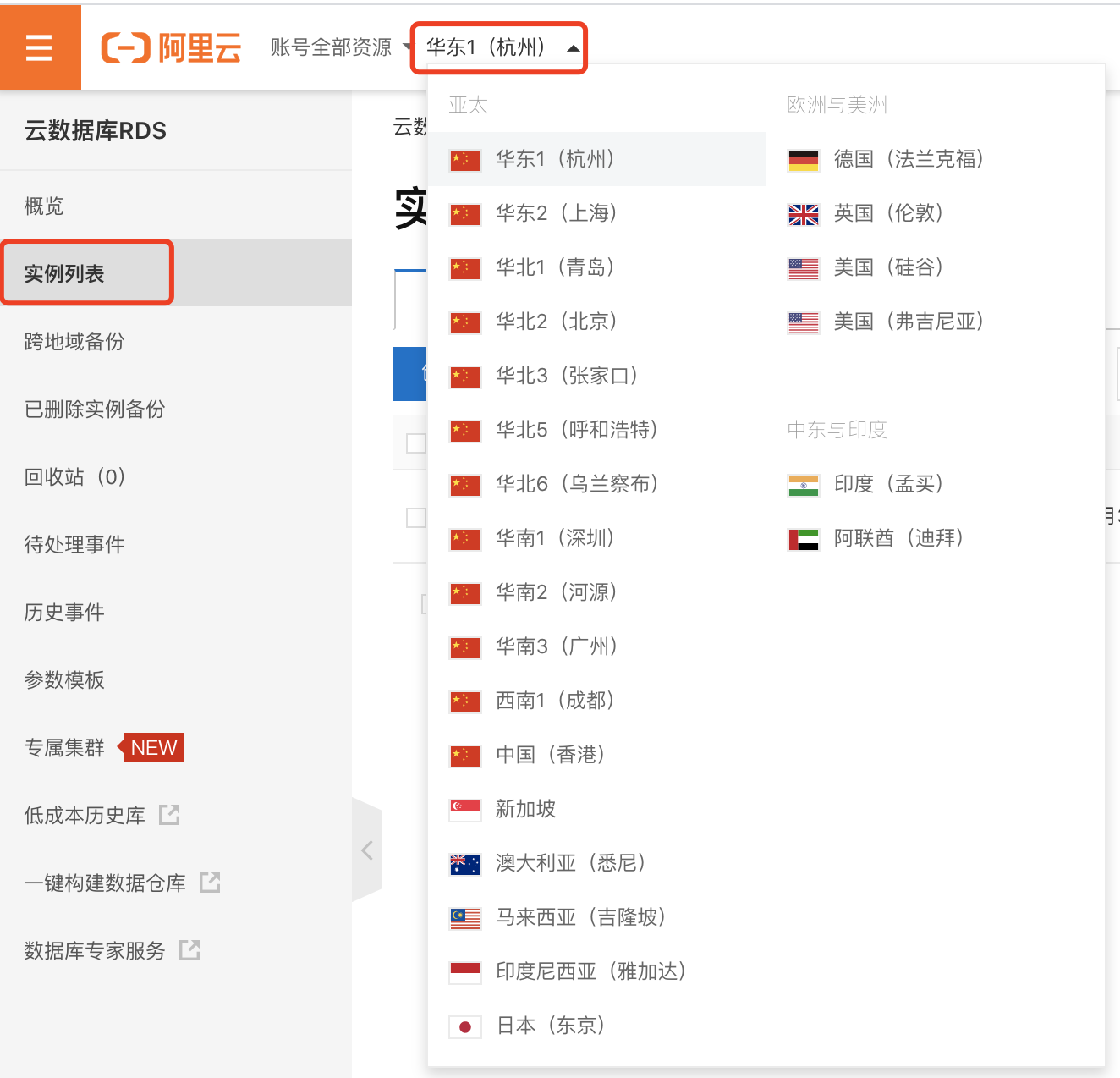Click the India flag icon
This screenshot has width=1120, height=1078.
point(804,486)
